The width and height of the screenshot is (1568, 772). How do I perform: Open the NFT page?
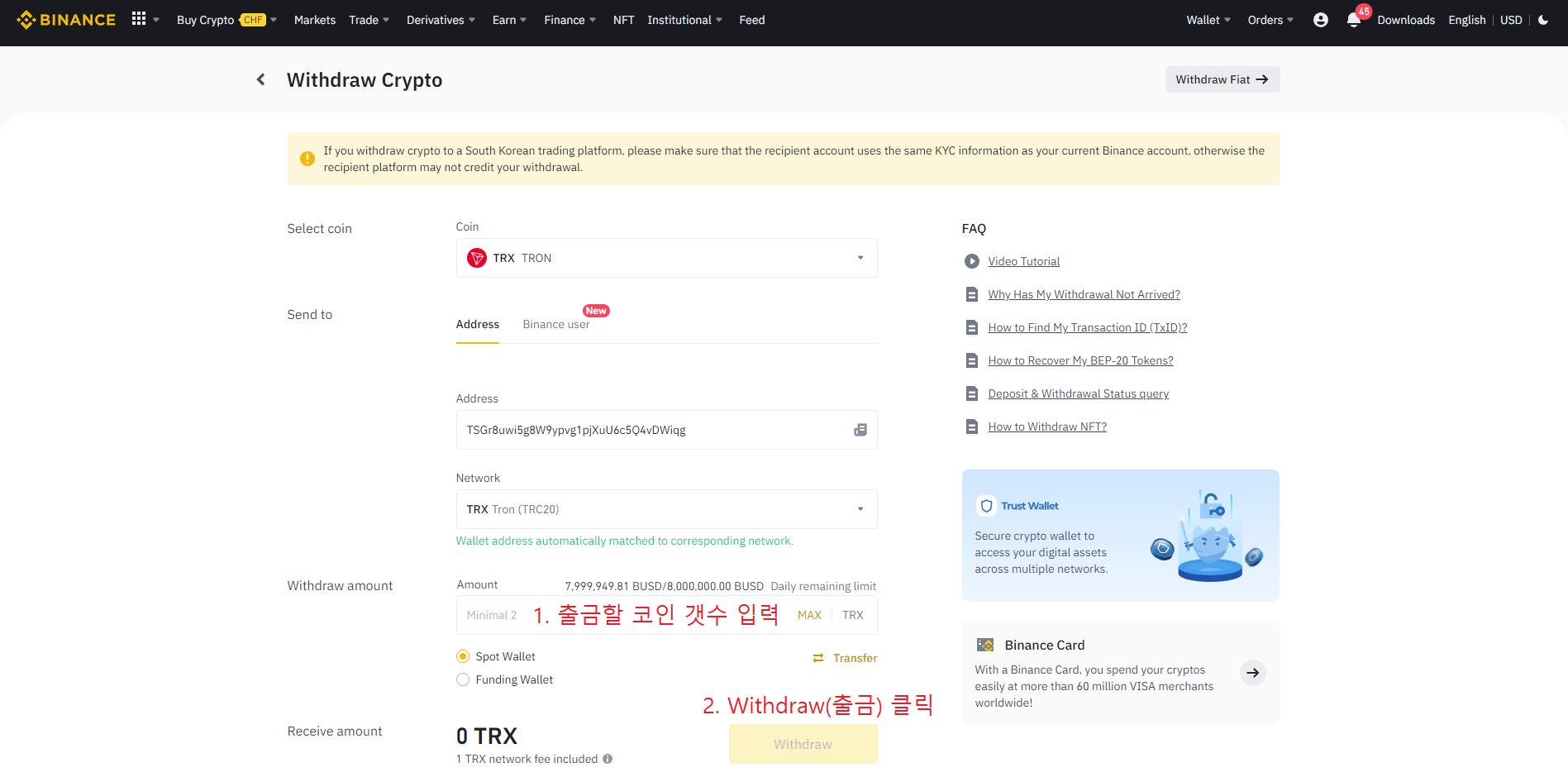click(x=624, y=20)
